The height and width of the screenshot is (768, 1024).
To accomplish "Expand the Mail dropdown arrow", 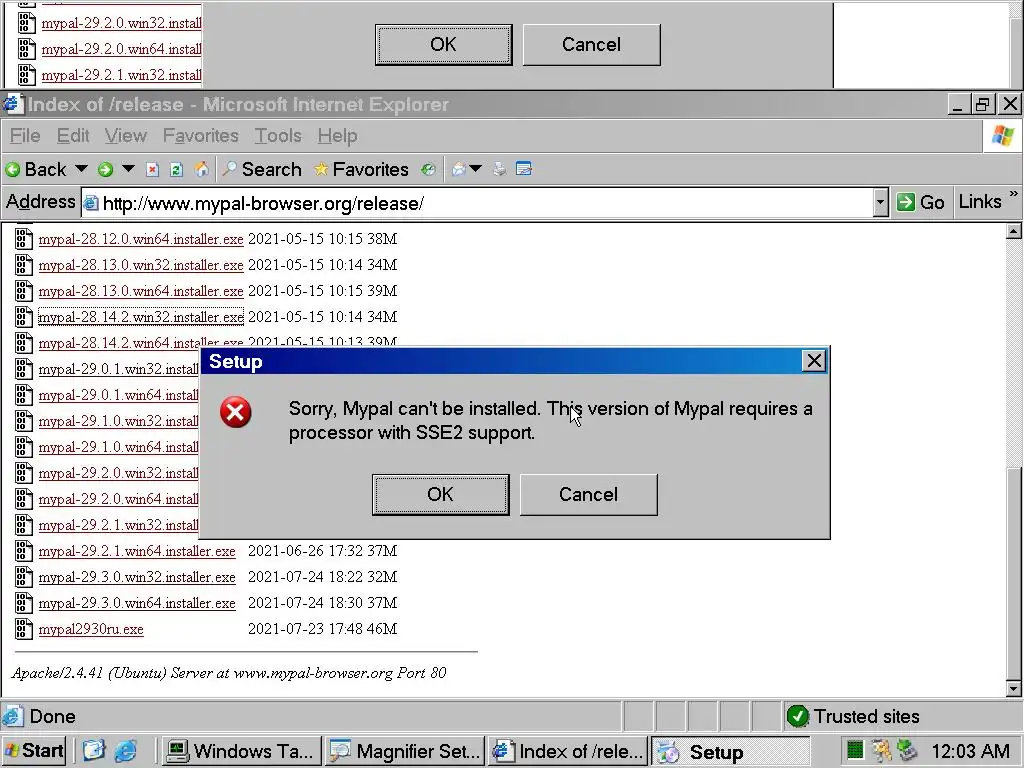I will click(476, 168).
